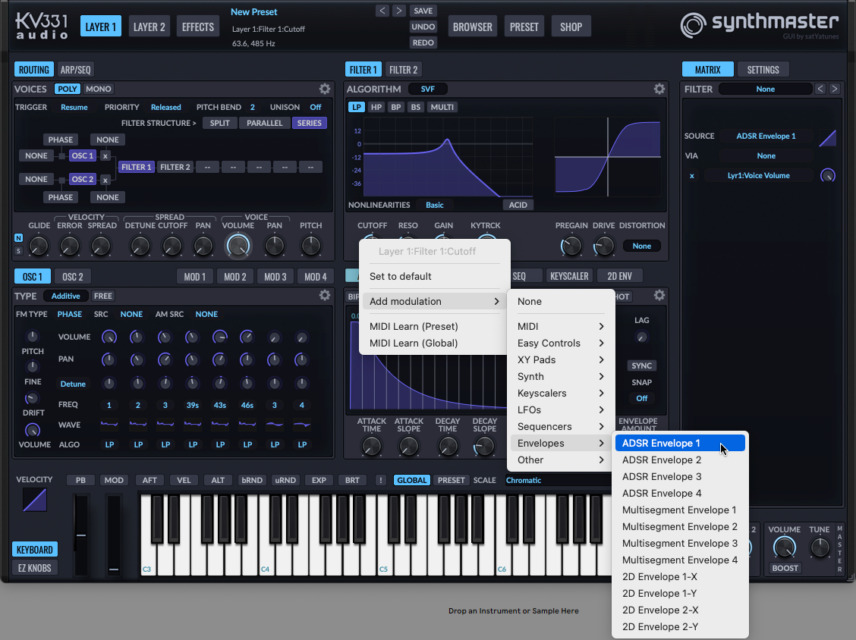Switch to FILTER 2 tab
Viewport: 856px width, 640px height.
(403, 70)
